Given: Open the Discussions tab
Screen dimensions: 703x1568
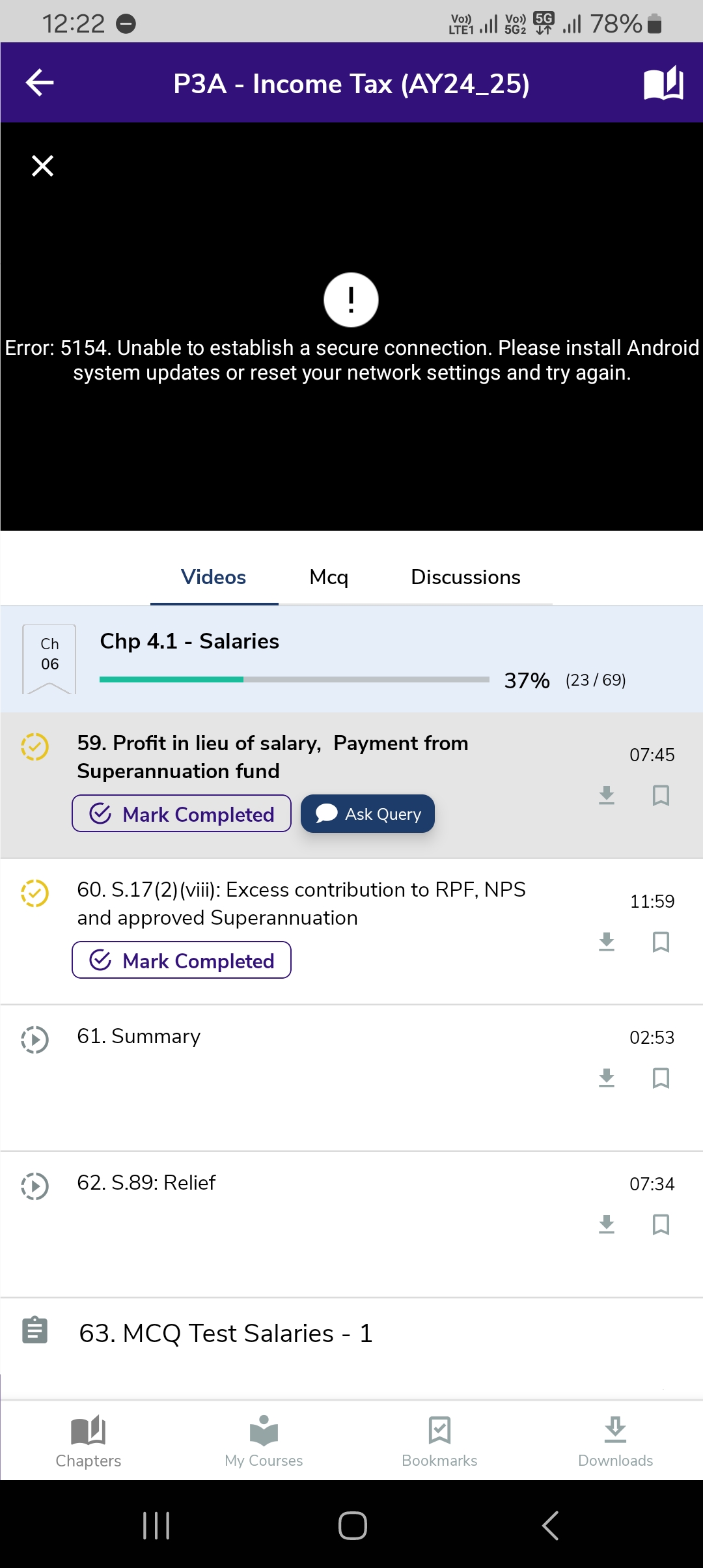Looking at the screenshot, I should pyautogui.click(x=465, y=577).
